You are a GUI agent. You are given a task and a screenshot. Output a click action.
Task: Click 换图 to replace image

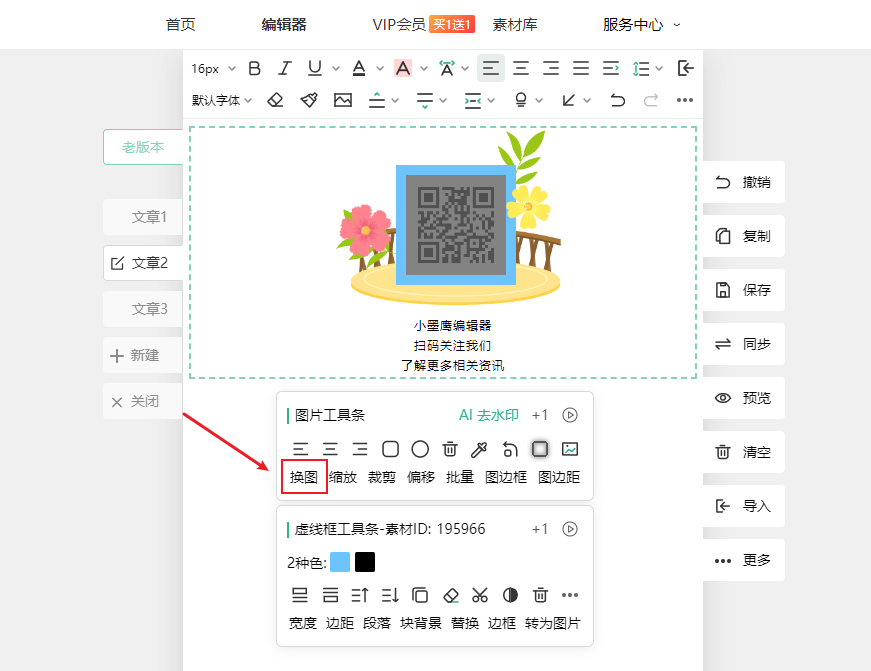pos(304,477)
